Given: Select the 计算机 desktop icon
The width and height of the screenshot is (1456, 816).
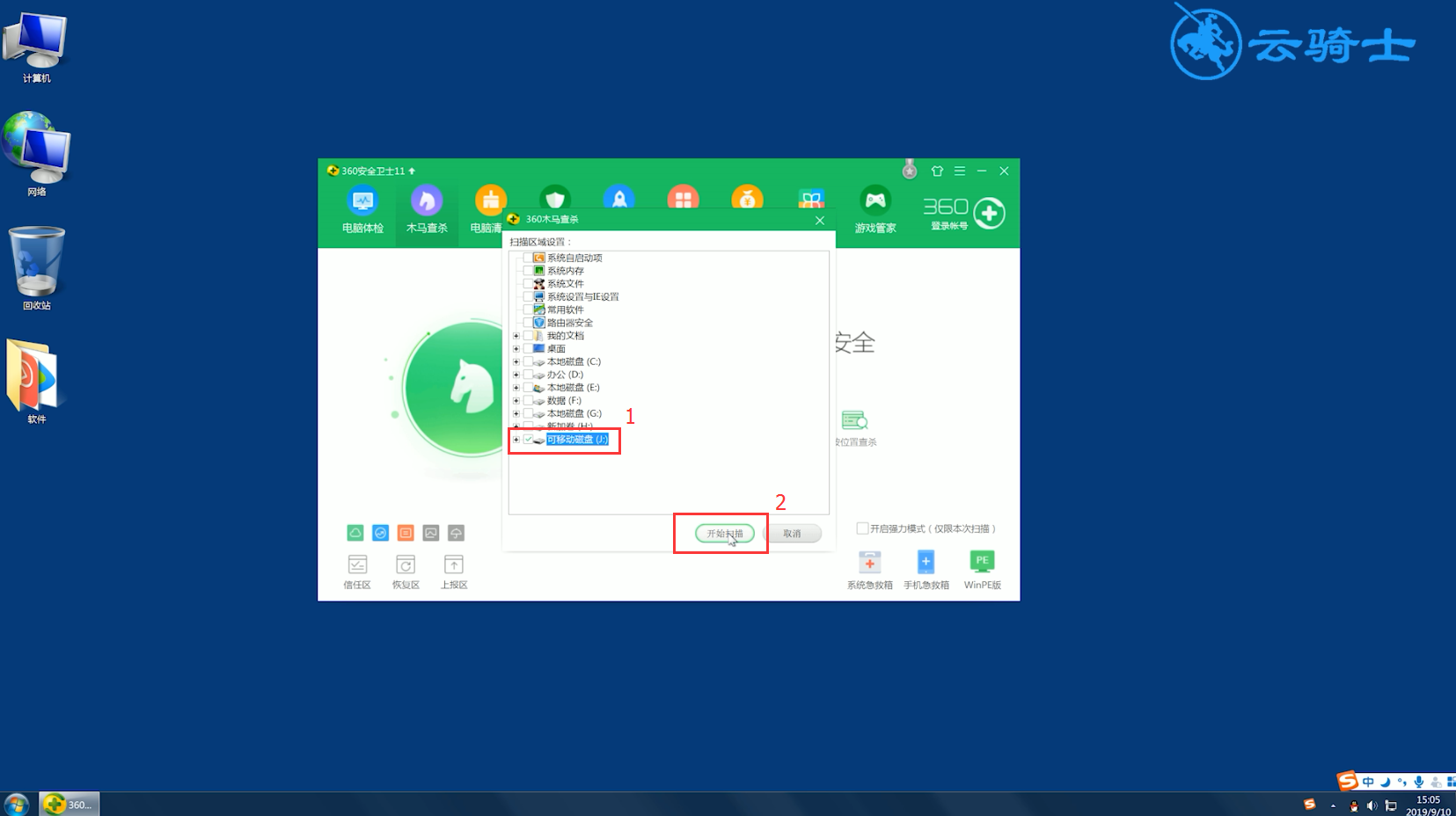Looking at the screenshot, I should tap(36, 48).
